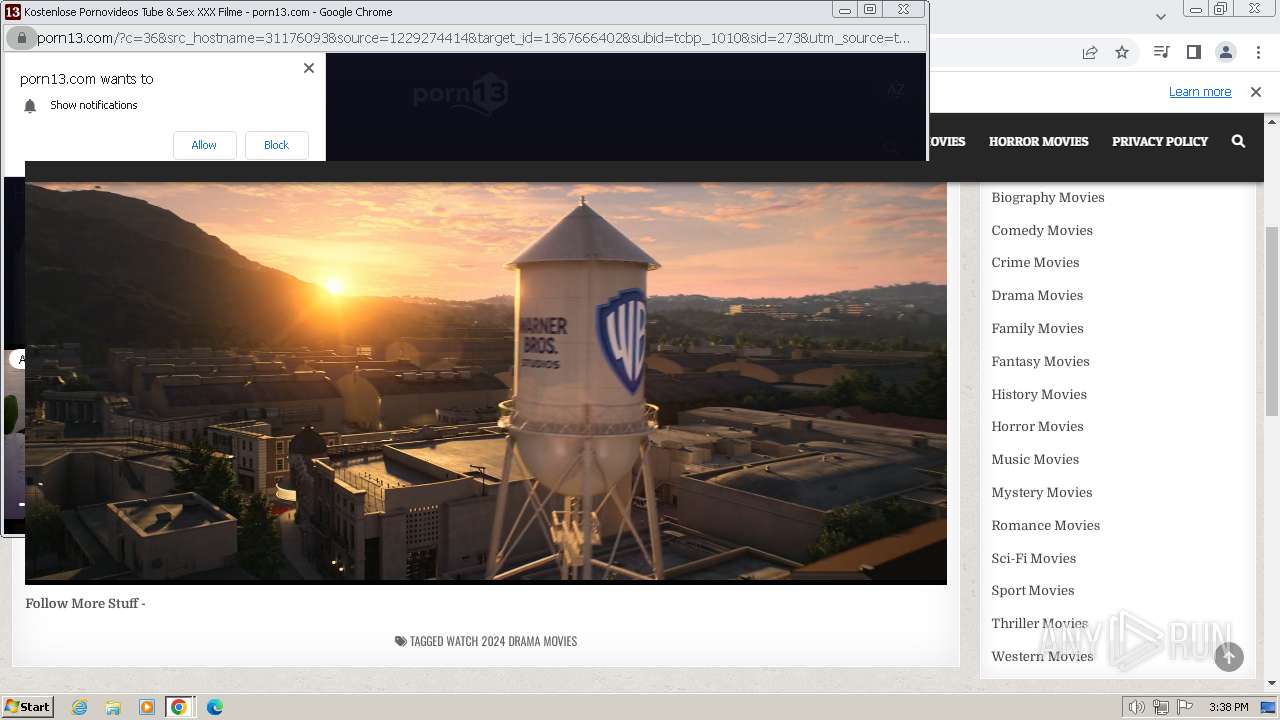The height and width of the screenshot is (720, 1280).
Task: Open Windows Media Player taskbar icon
Action: coord(146,707)
